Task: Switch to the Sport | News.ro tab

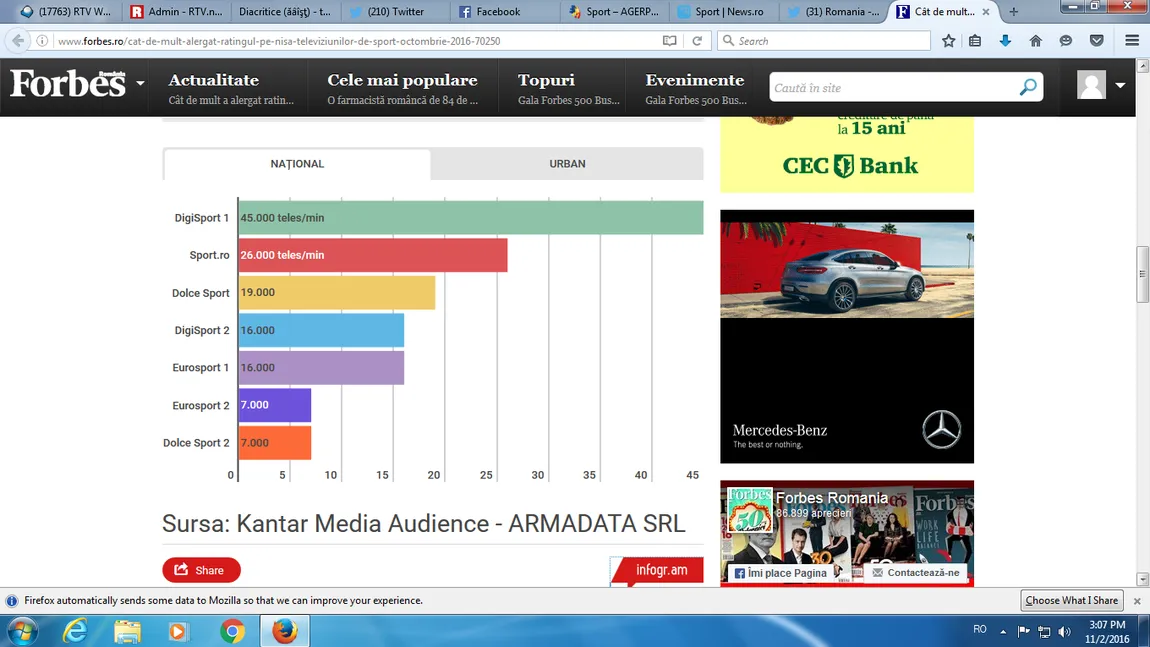Action: [722, 12]
